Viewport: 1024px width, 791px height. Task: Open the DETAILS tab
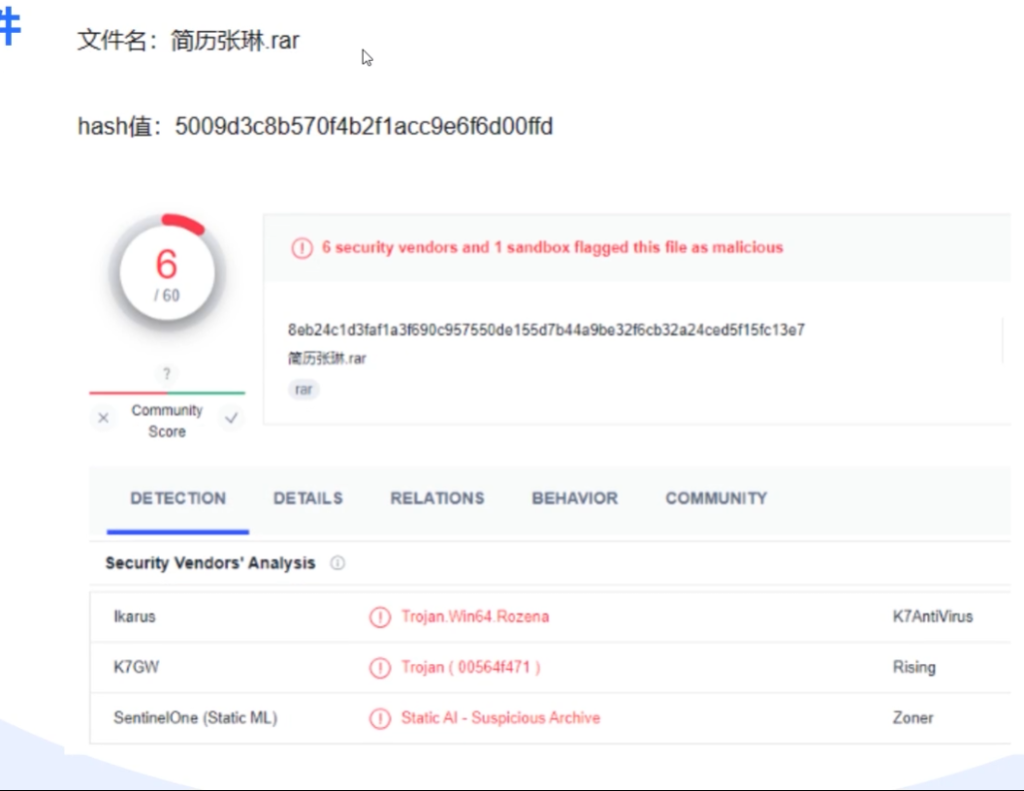[x=308, y=498]
